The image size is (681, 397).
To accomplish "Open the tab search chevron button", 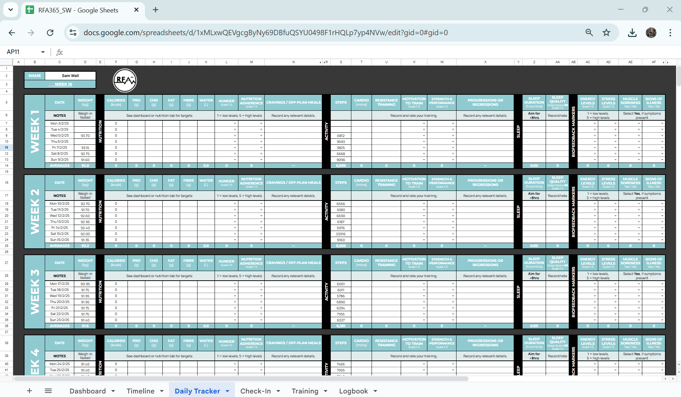I will pos(10,10).
